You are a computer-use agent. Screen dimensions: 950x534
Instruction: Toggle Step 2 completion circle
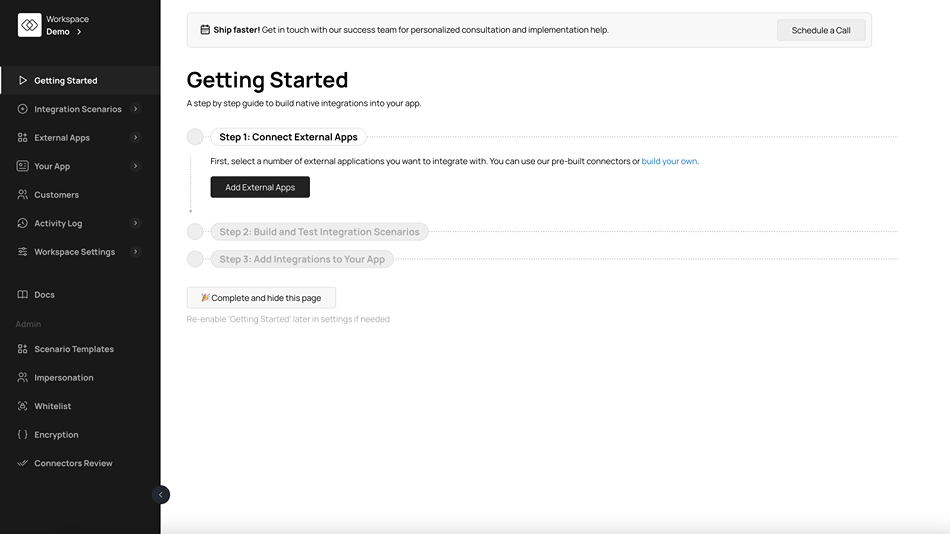pos(195,232)
